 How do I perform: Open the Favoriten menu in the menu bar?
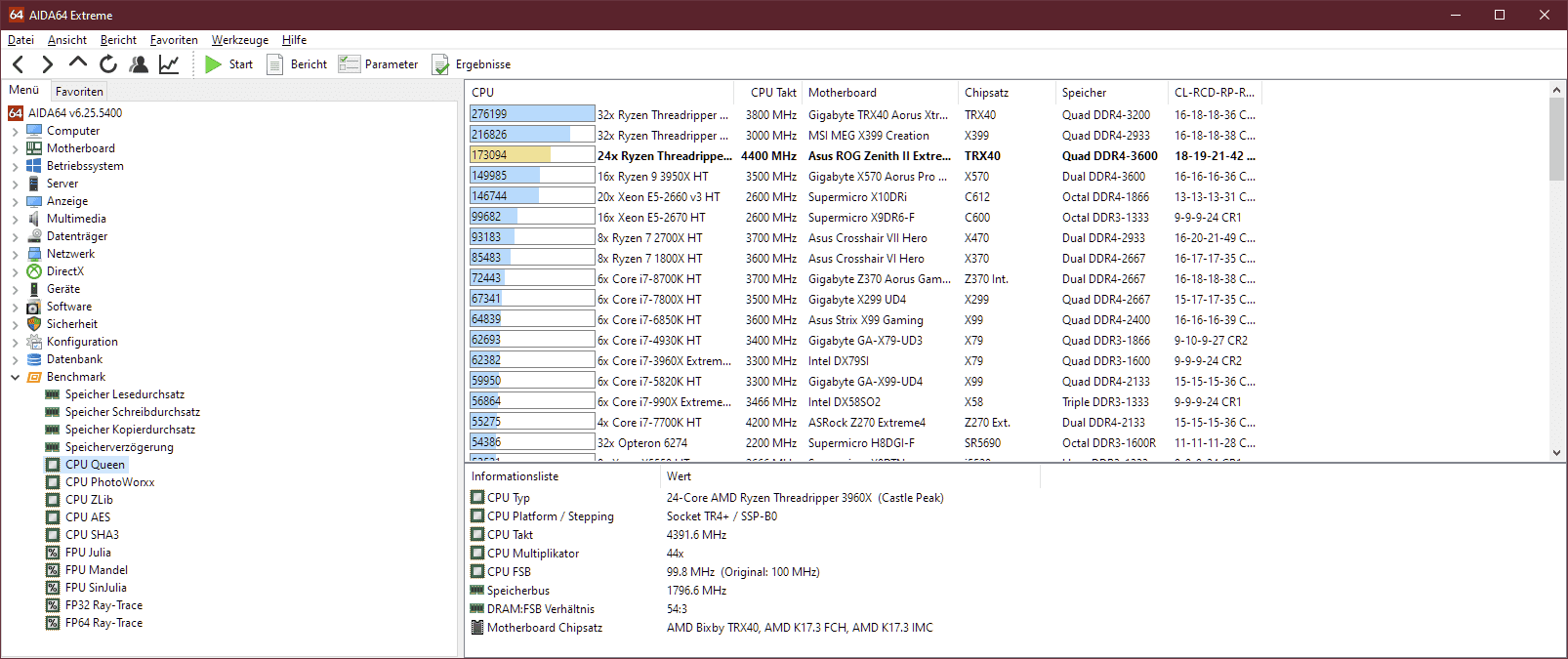174,40
